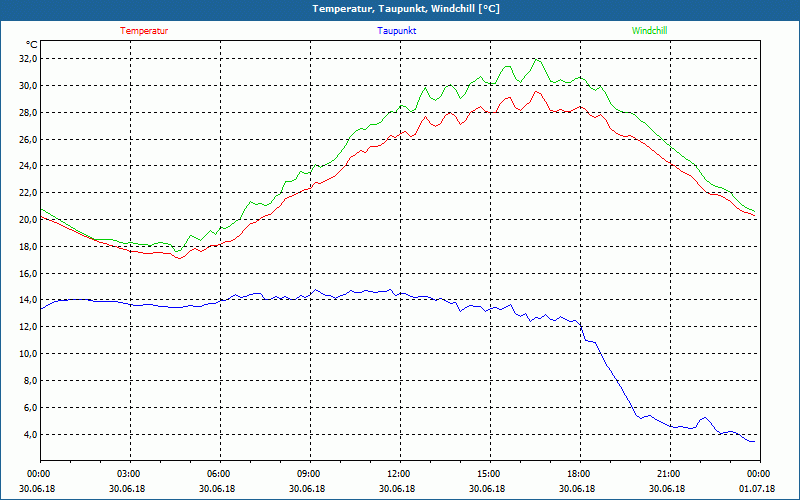The image size is (800, 500).
Task: Click the 28,0 y-axis value
Action: point(28,112)
